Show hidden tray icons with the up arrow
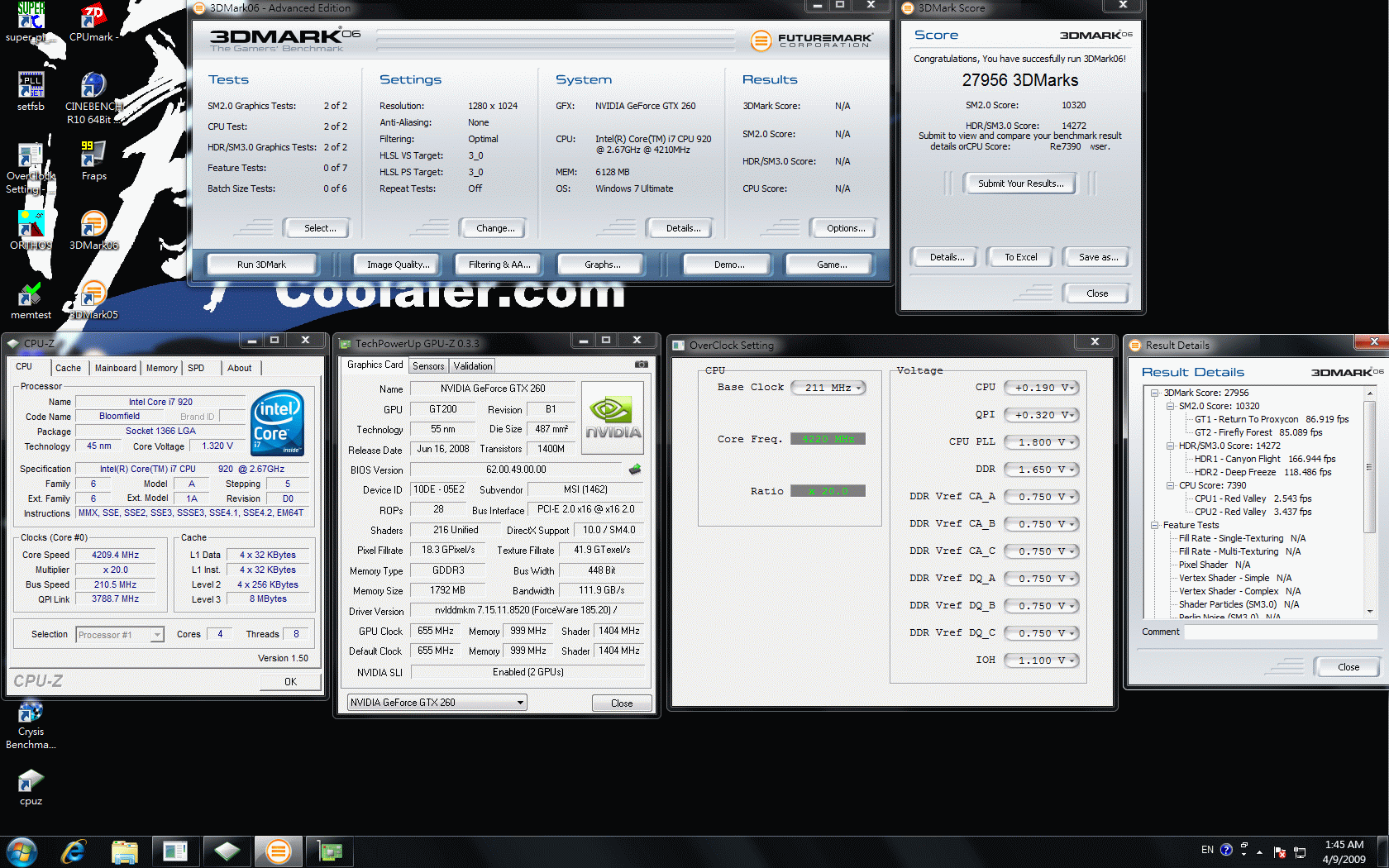This screenshot has height=868, width=1389. tap(1259, 851)
